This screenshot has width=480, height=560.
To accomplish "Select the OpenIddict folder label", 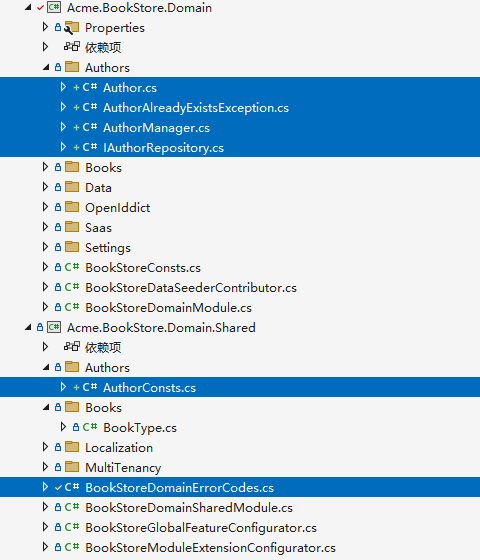I will (x=118, y=208).
